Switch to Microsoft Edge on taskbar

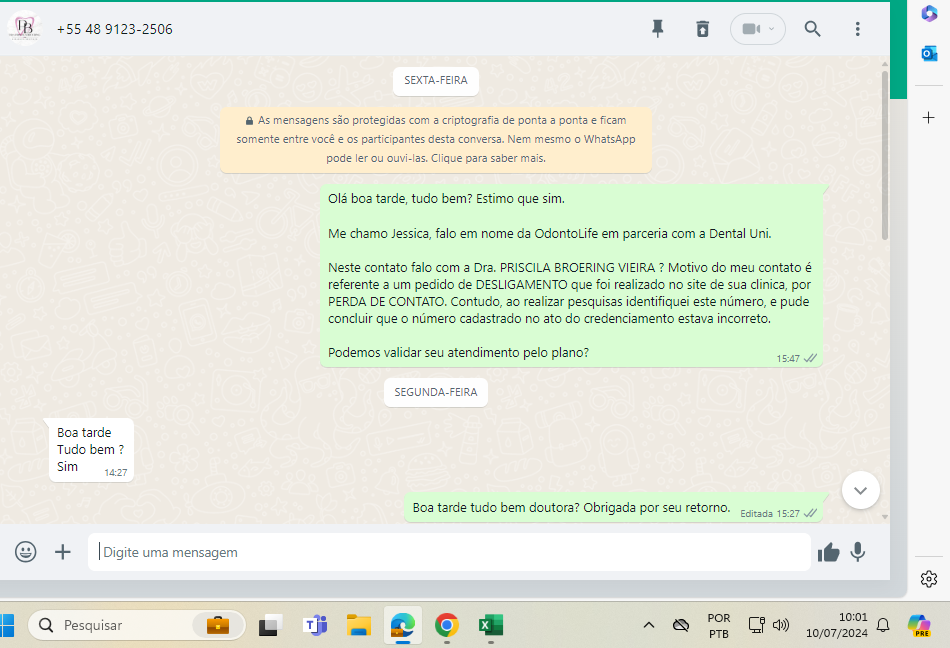tap(402, 625)
